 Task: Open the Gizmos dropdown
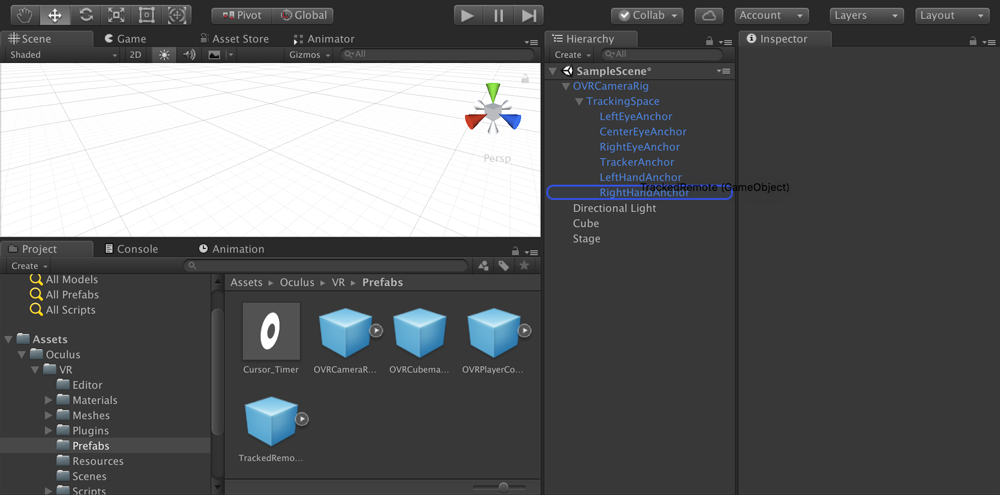[310, 55]
